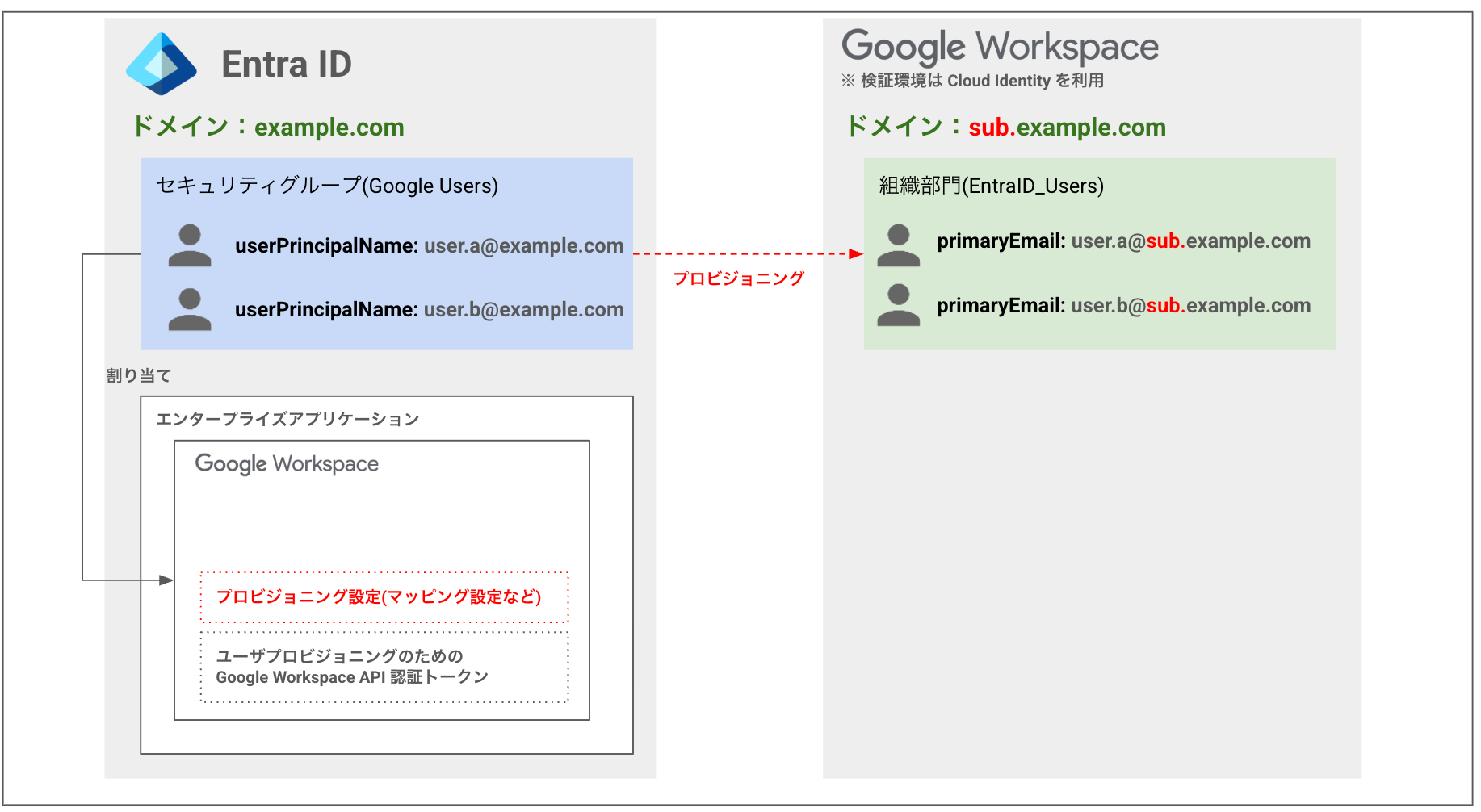
Task: Click "userPrincipalName: user.a@example.com" text
Action: point(430,245)
